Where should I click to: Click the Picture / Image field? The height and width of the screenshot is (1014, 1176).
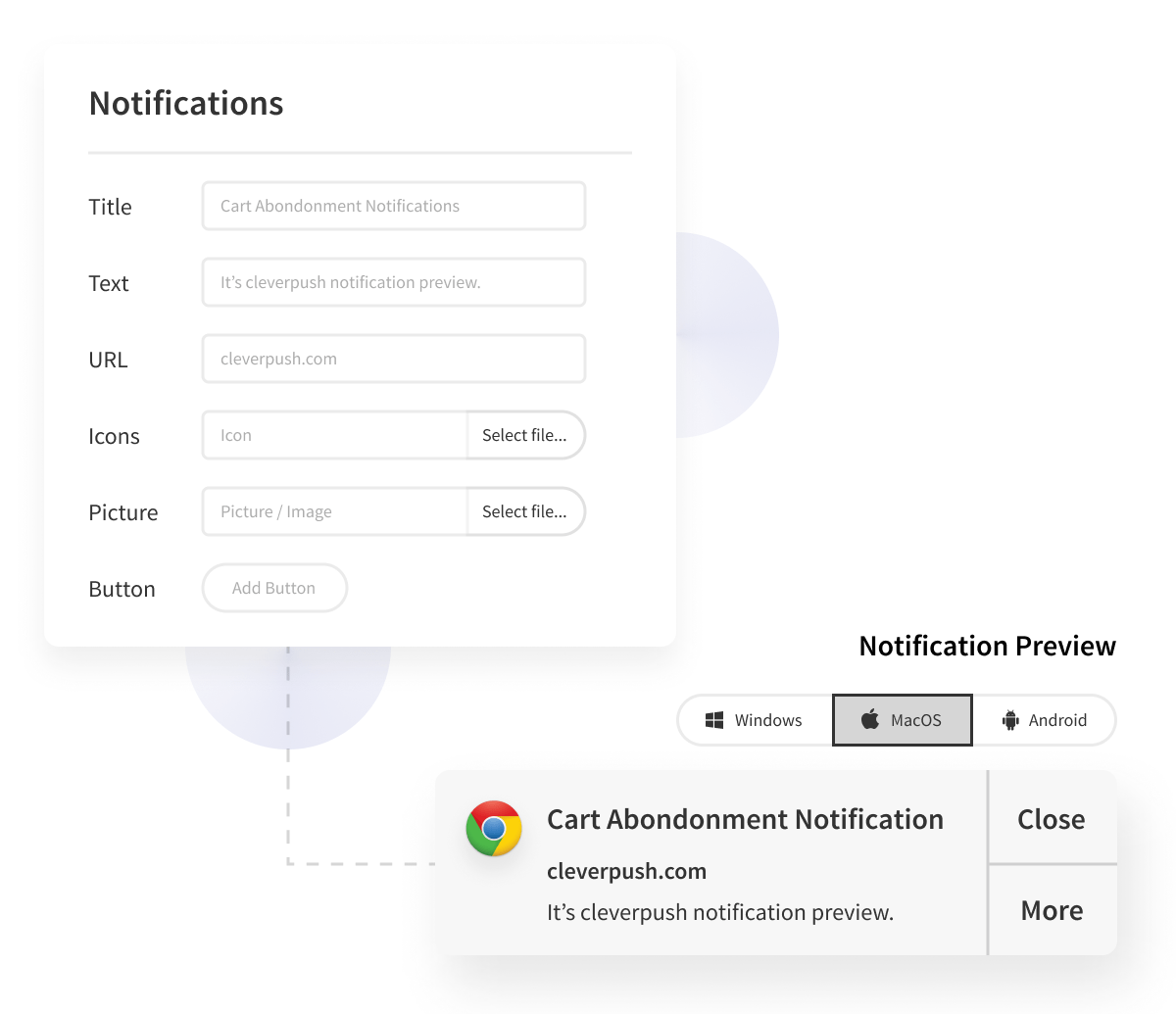(335, 511)
